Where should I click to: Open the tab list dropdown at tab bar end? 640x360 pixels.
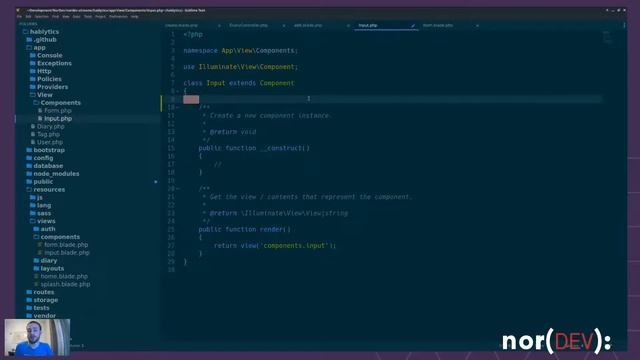[624, 25]
